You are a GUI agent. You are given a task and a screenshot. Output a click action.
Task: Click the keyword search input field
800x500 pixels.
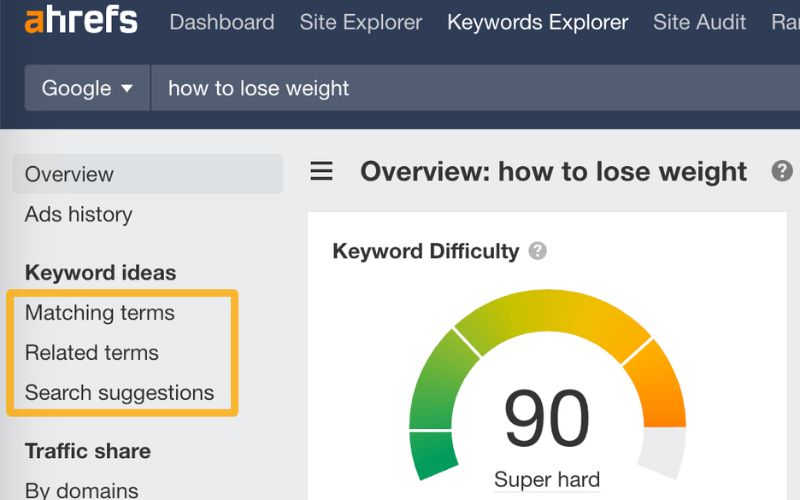(x=470, y=88)
